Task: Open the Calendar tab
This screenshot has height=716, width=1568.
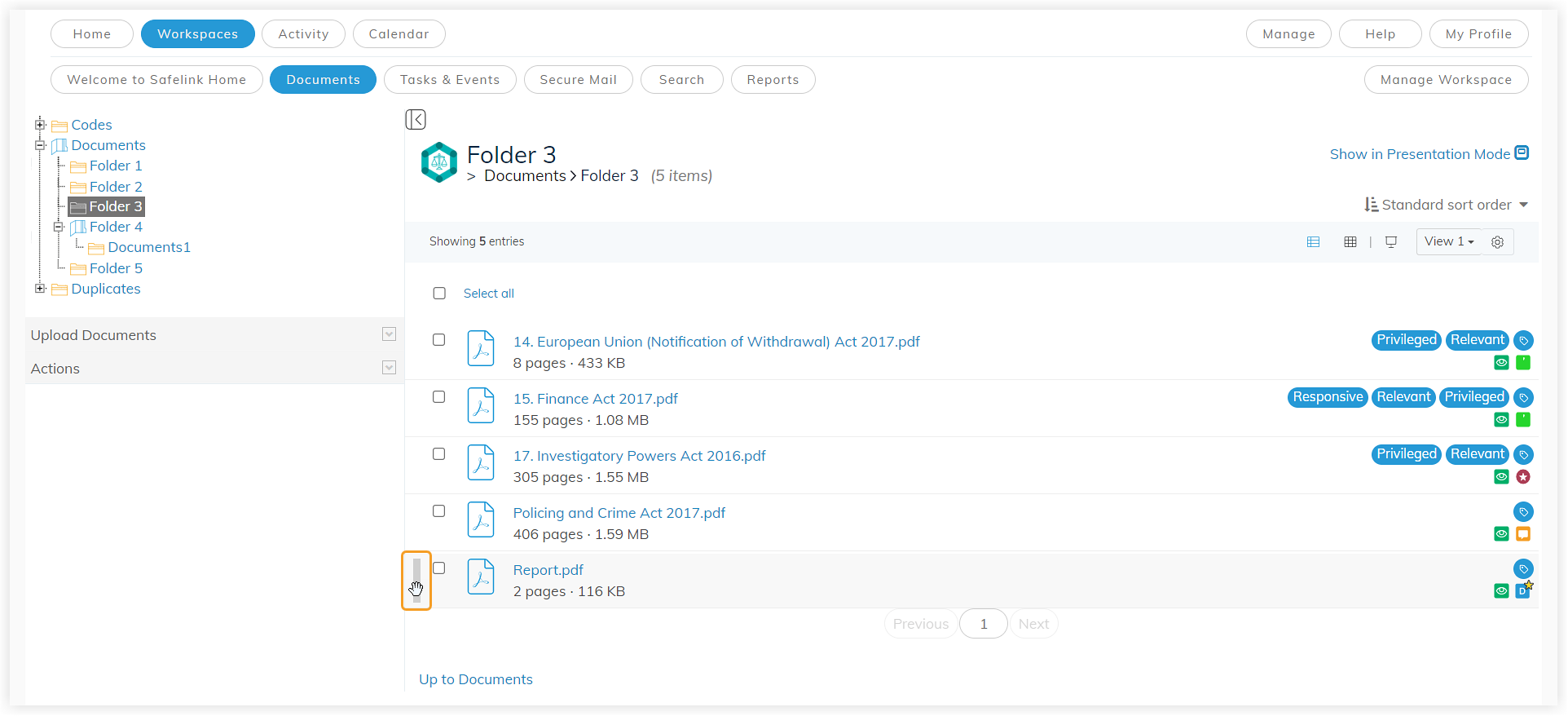Action: 399,34
